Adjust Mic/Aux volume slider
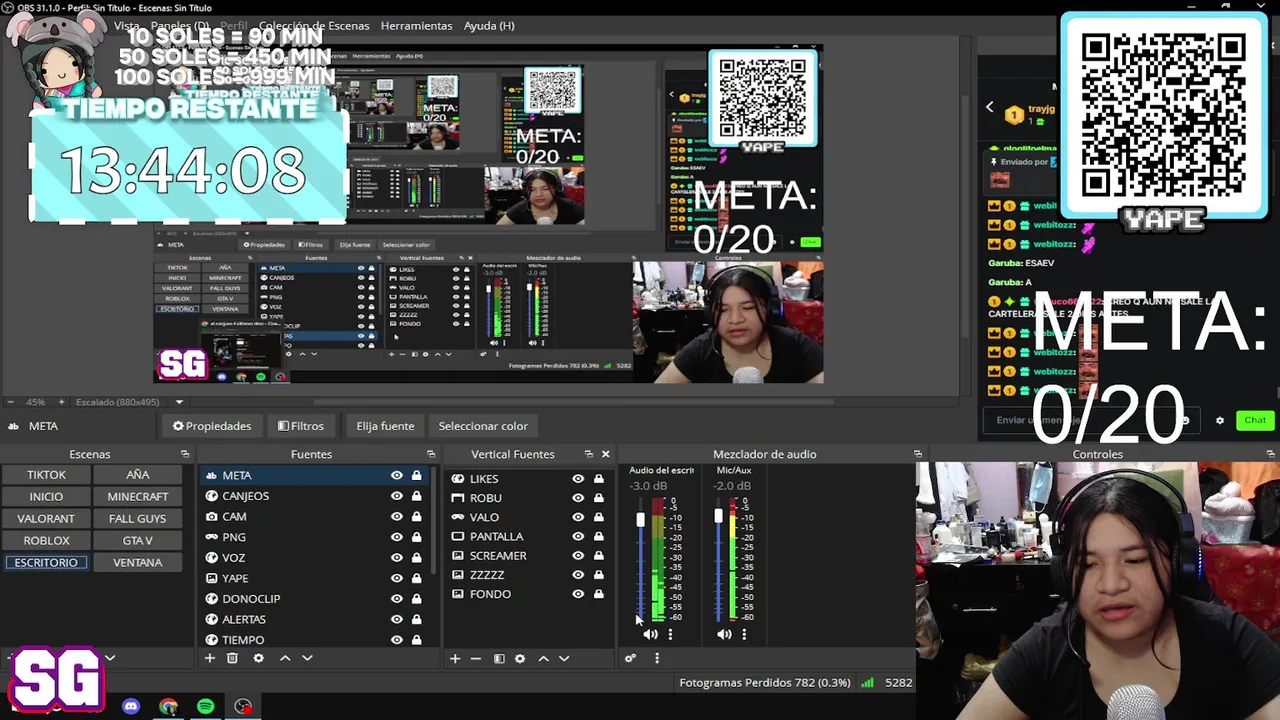Viewport: 1280px width, 720px height. click(718, 517)
